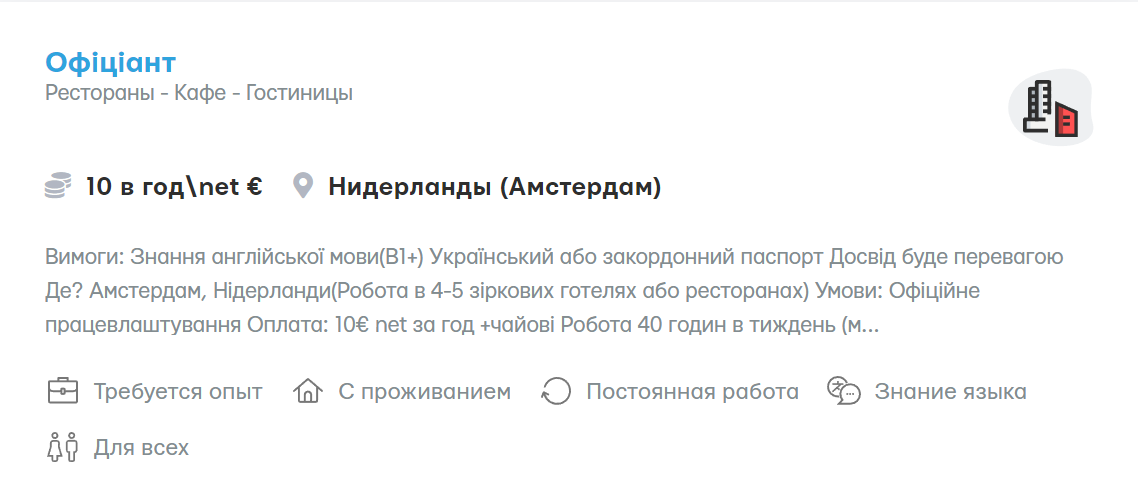
Task: Click the house accommodation icon
Action: tap(307, 391)
